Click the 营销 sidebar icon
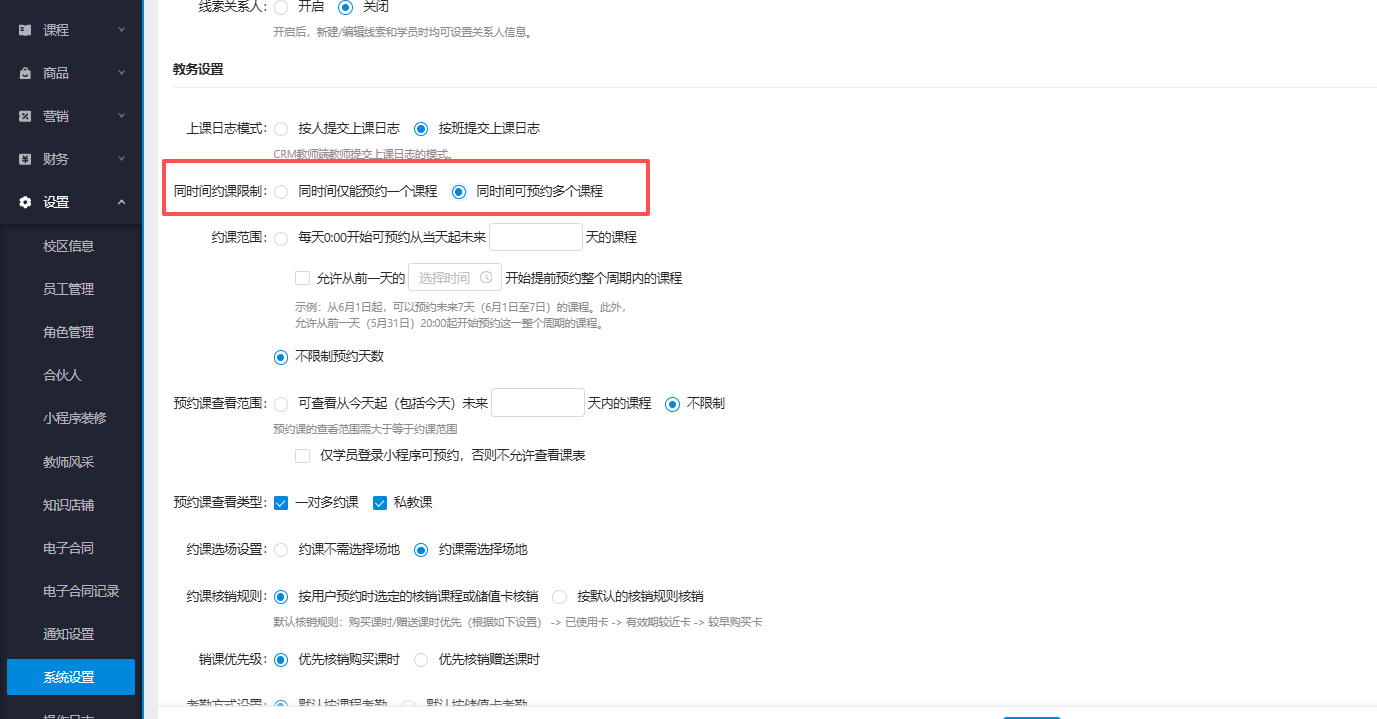This screenshot has height=719, width=1377. [25, 115]
